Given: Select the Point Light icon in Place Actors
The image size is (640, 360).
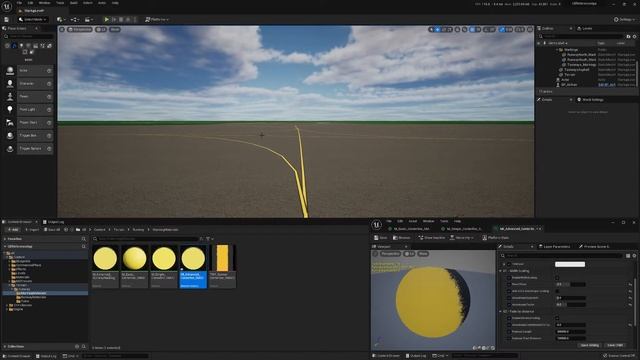Looking at the screenshot, I should click(x=10, y=109).
